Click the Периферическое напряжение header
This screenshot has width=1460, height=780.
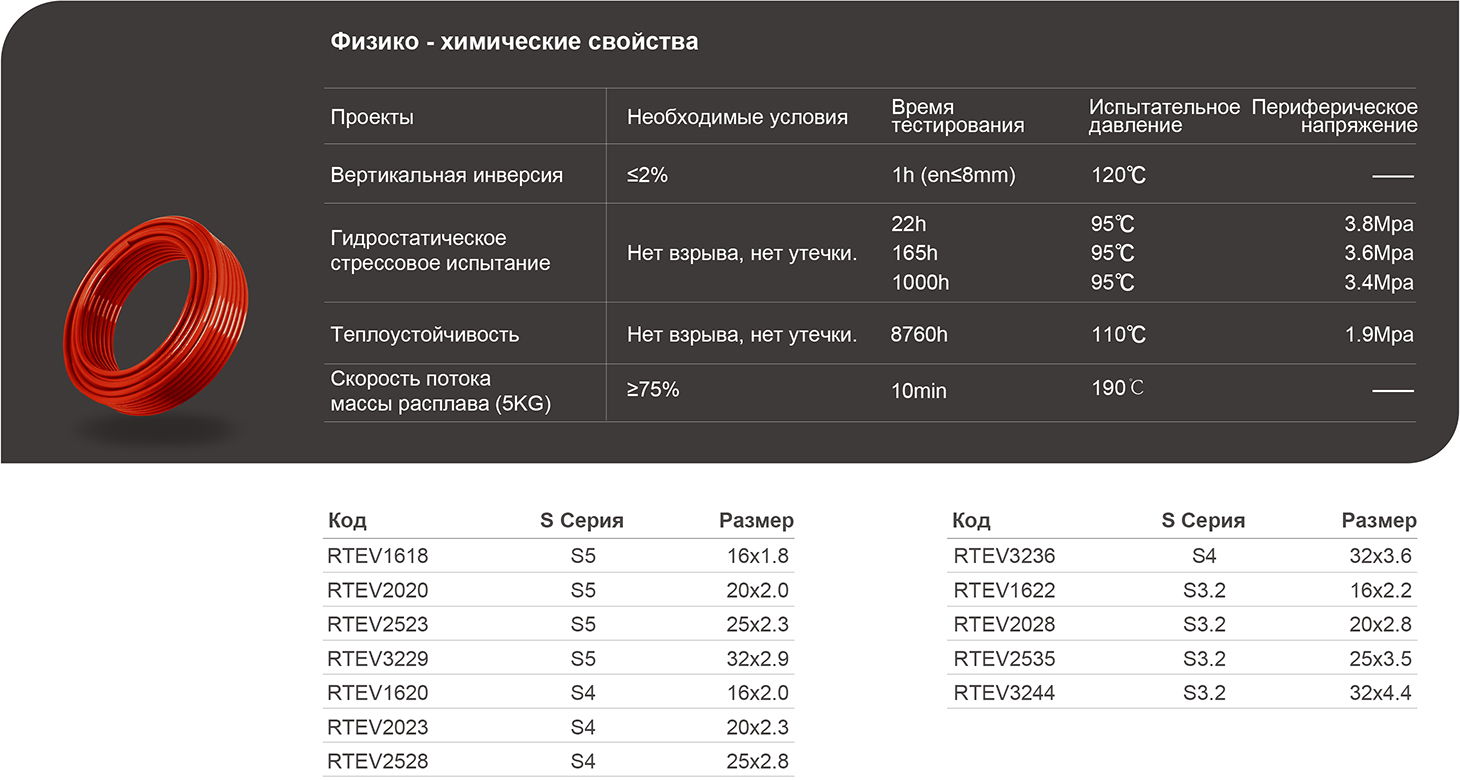1335,115
